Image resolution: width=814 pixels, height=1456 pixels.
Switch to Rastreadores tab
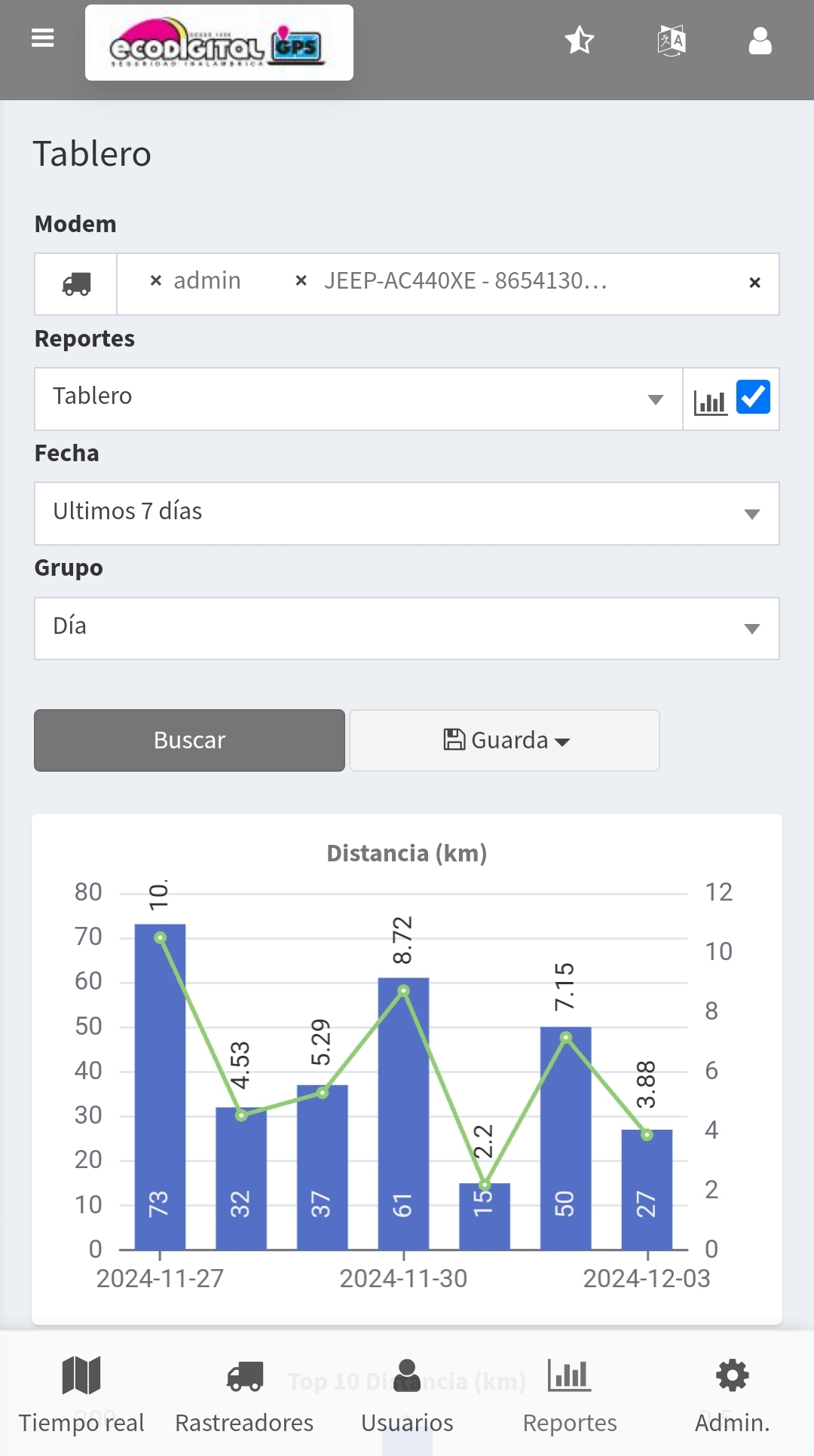coord(244,1393)
